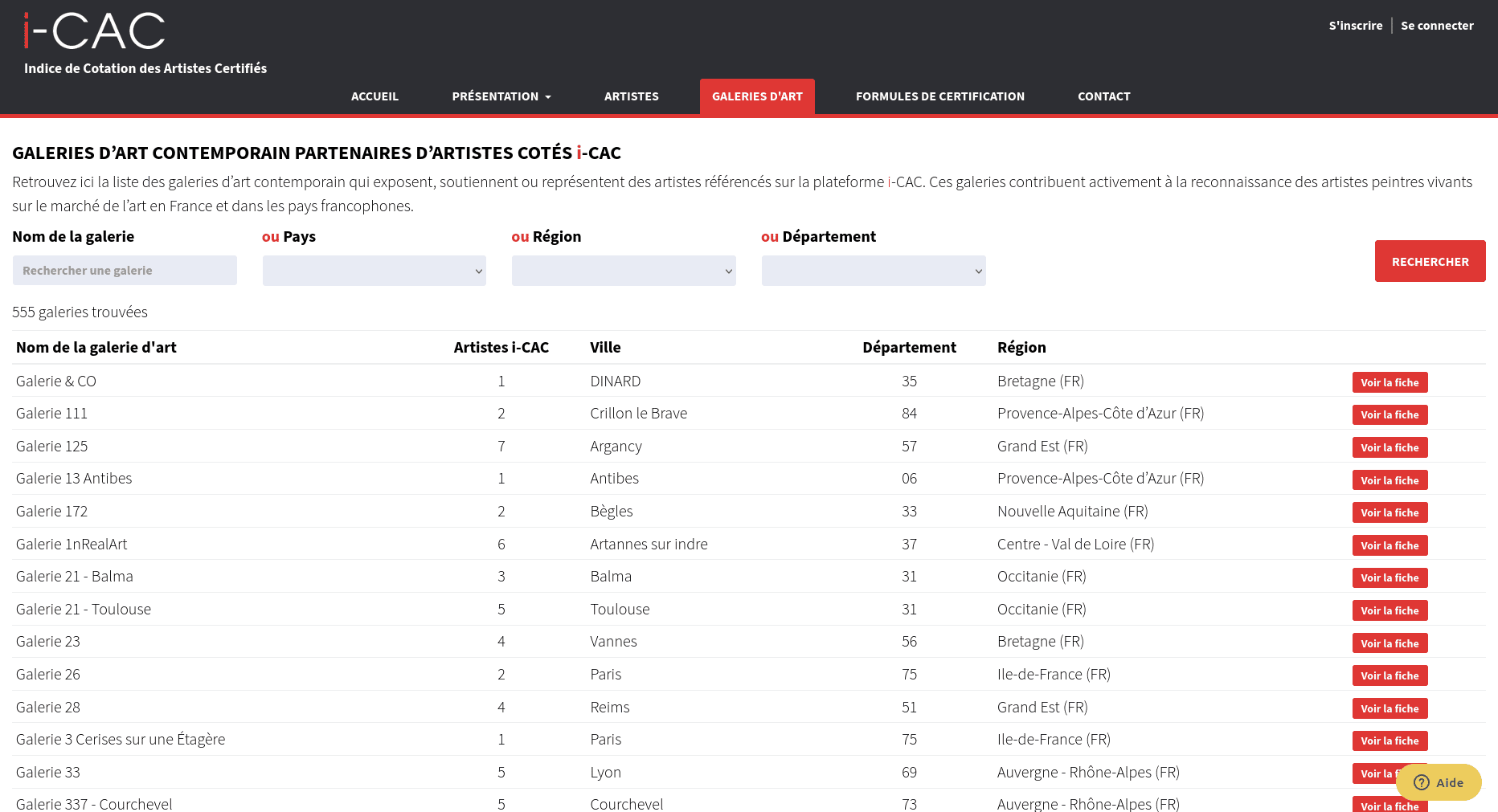Click the Artistes i-CAC column header

click(501, 347)
